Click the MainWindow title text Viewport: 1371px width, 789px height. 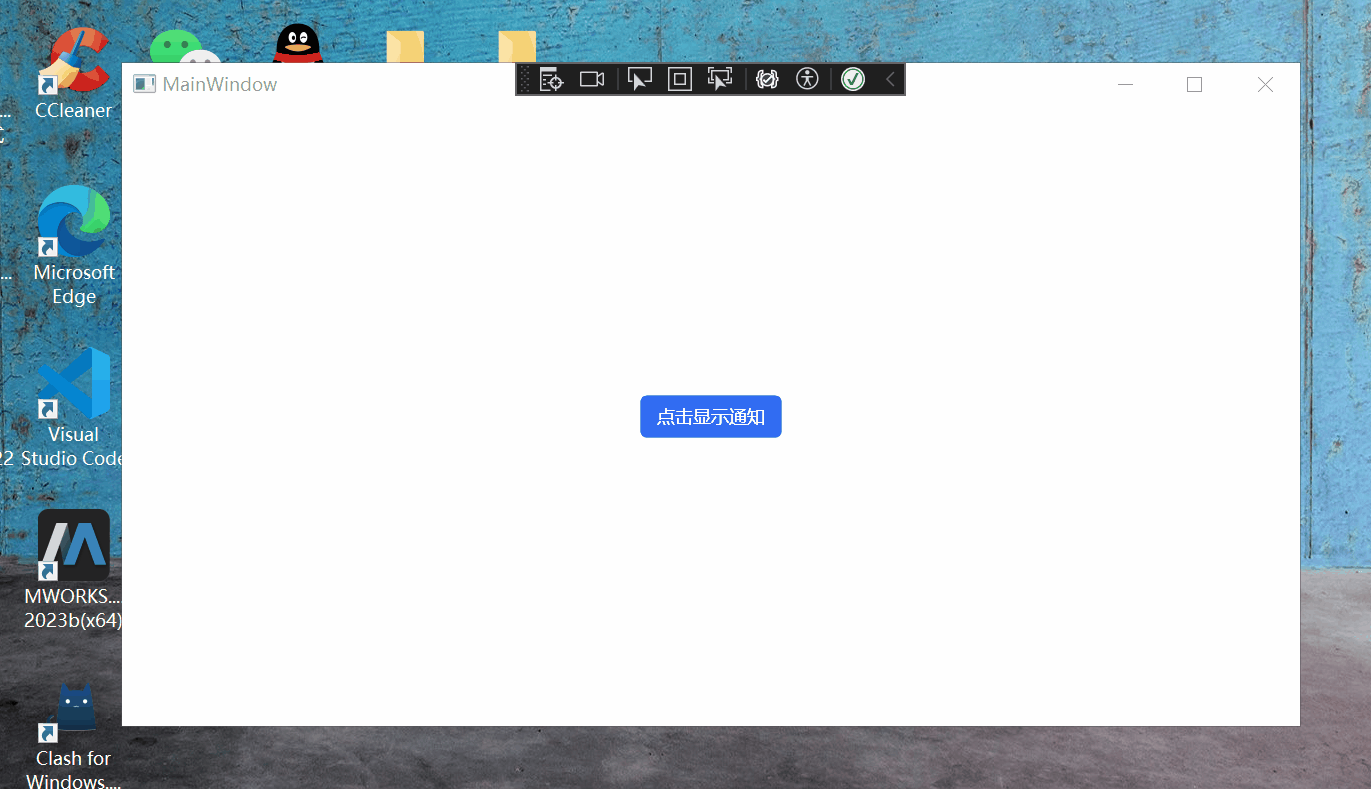click(220, 85)
